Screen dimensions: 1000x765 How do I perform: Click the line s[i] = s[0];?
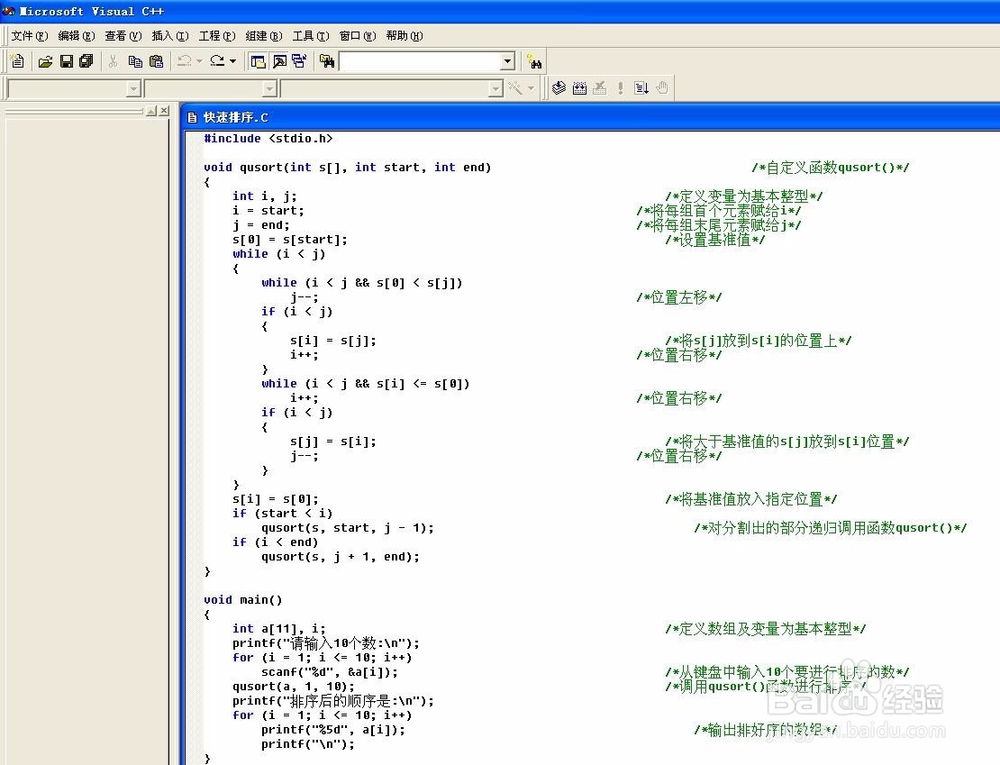click(276, 499)
